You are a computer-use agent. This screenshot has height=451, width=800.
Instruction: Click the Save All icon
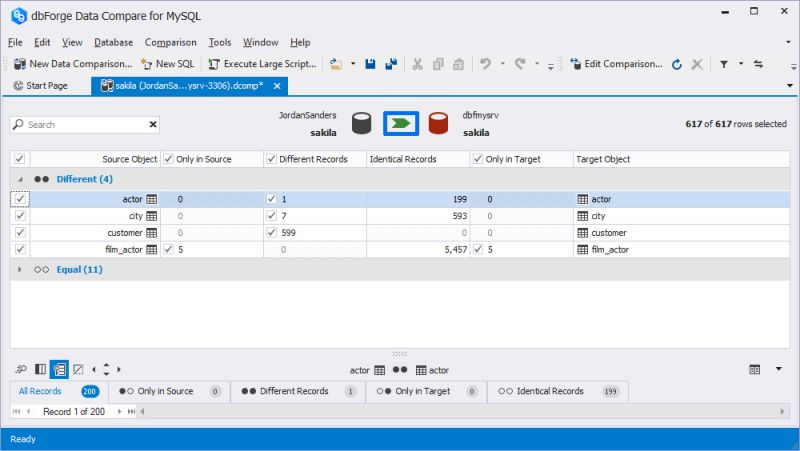point(391,64)
